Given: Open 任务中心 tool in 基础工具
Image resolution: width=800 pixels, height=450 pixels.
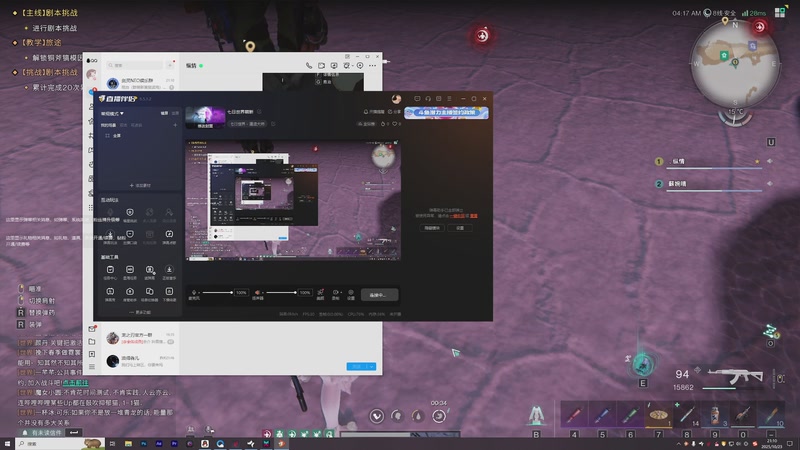Looking at the screenshot, I should click(110, 271).
